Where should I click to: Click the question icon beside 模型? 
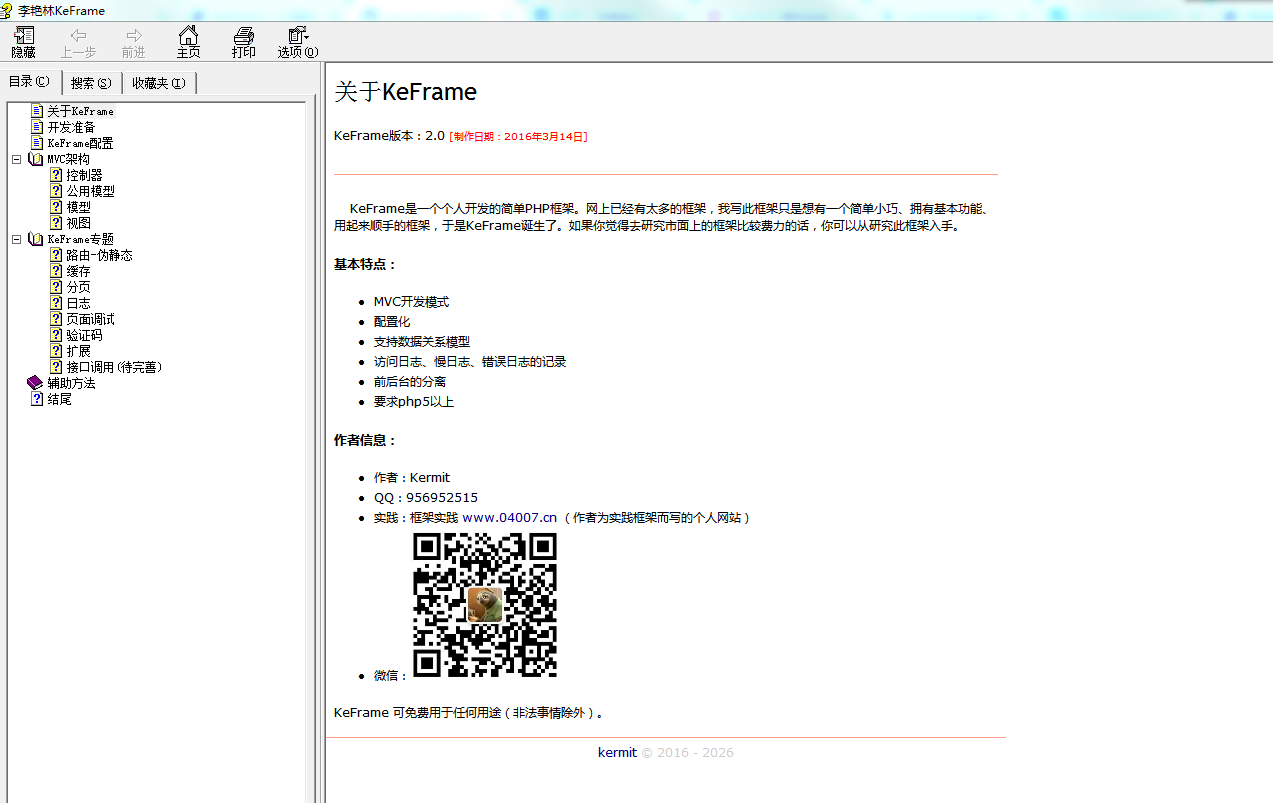(56, 207)
